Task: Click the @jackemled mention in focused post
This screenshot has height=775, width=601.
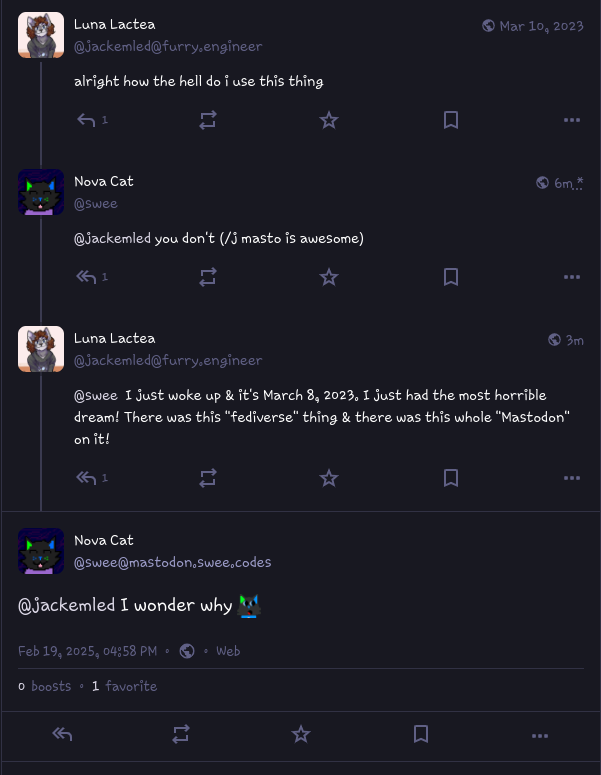Action: coord(67,605)
